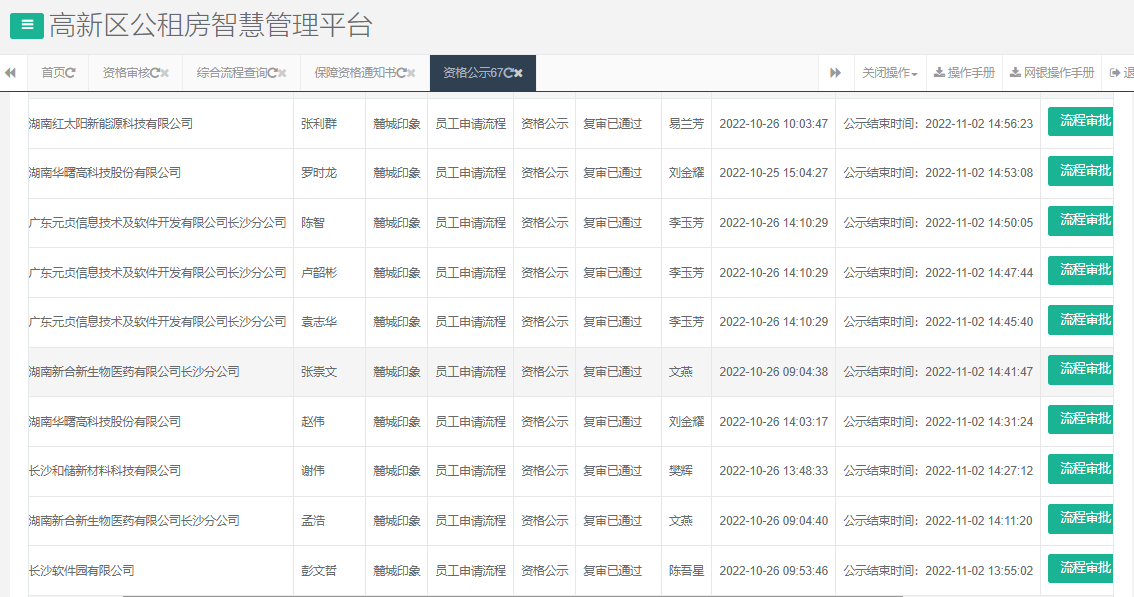
Task: Refresh the 资格审核 tab using its reload icon
Action: click(x=154, y=72)
